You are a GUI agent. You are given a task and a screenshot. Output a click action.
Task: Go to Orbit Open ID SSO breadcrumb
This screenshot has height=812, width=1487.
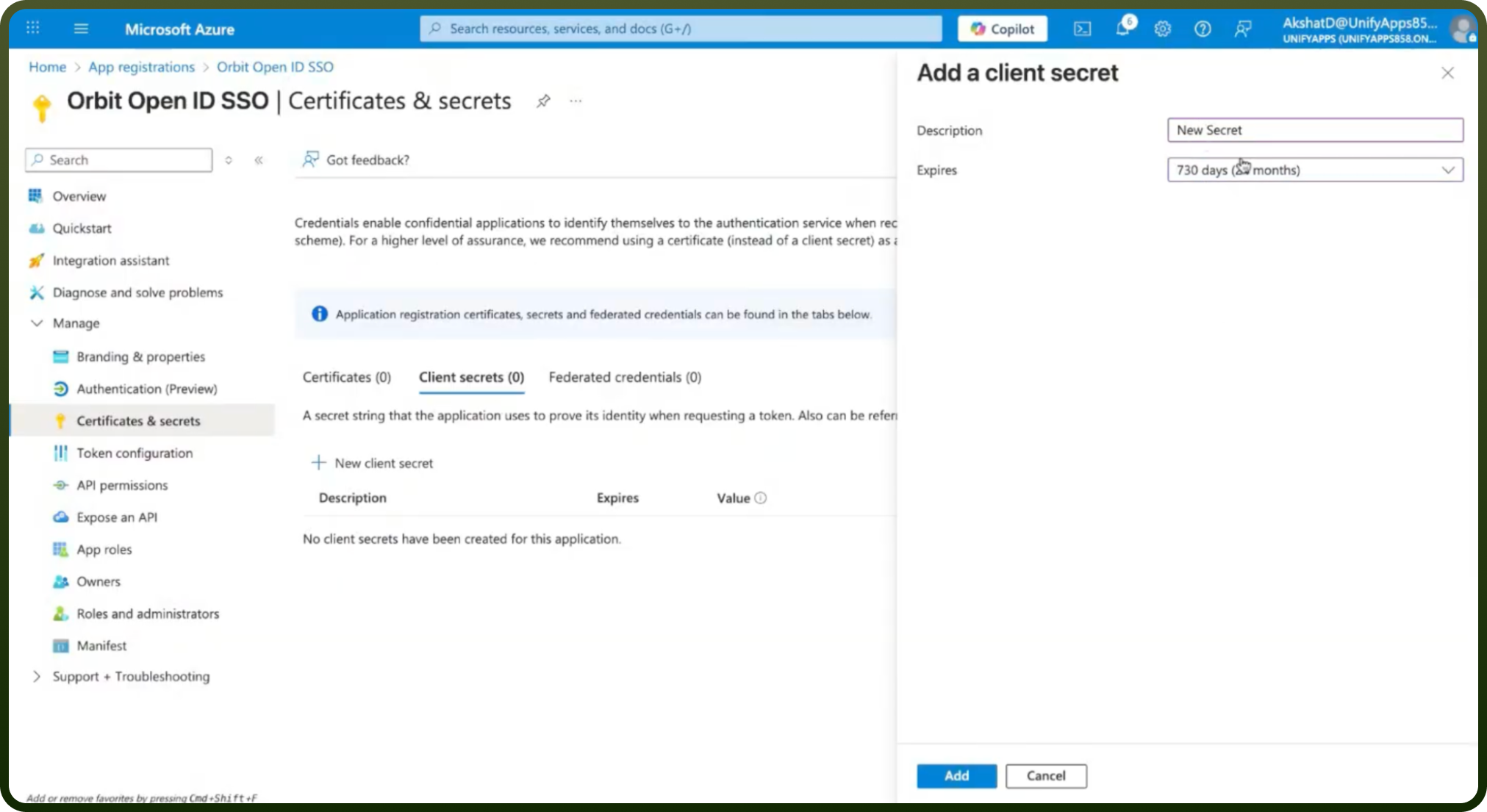coord(275,67)
